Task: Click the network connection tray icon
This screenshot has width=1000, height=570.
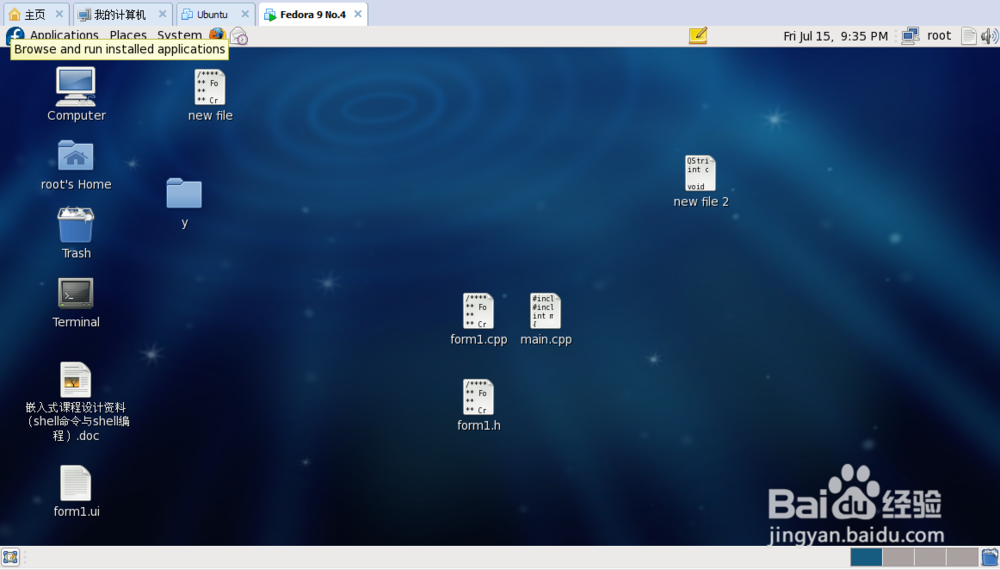Action: 910,36
